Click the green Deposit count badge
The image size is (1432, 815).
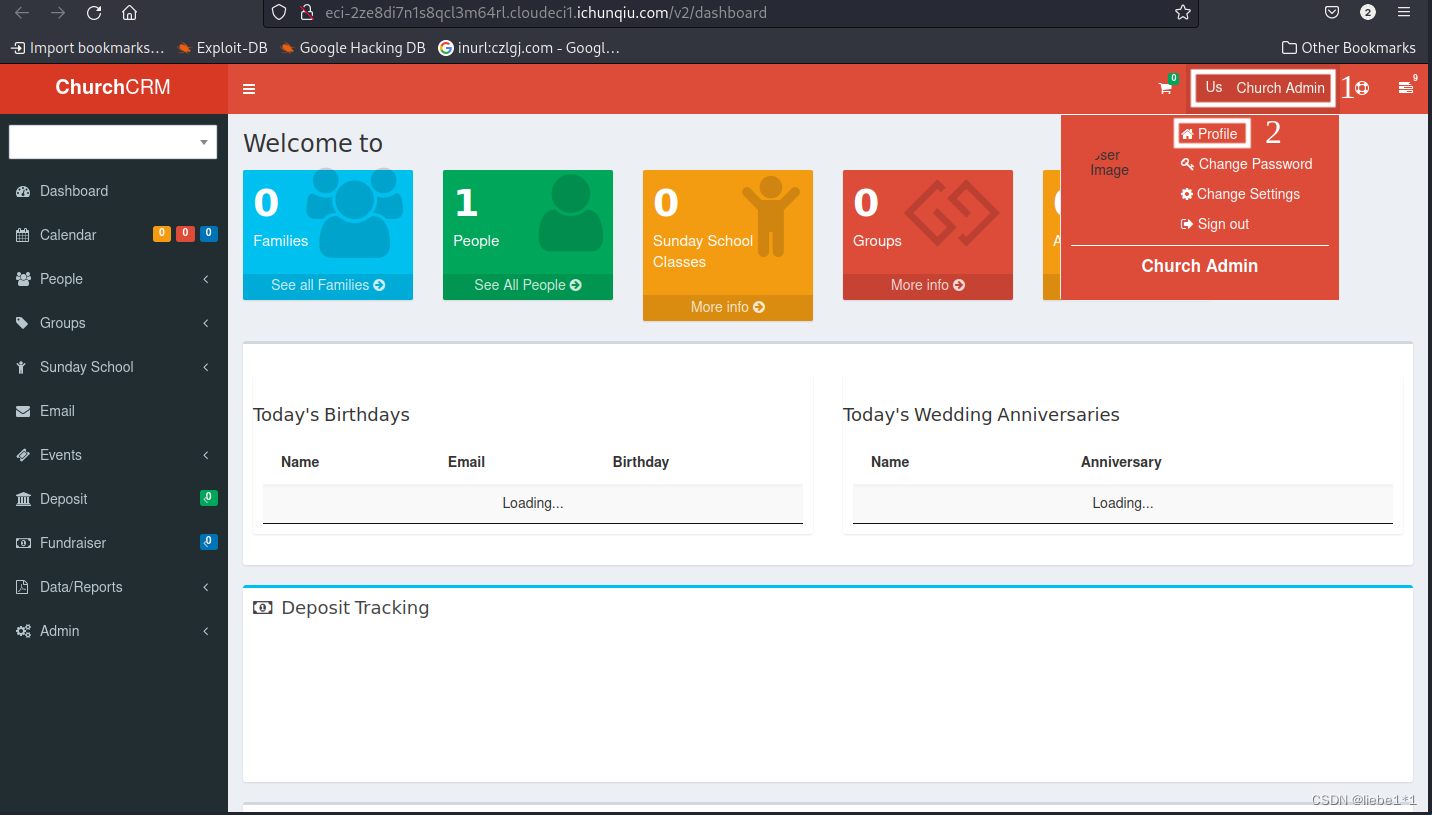[209, 497]
